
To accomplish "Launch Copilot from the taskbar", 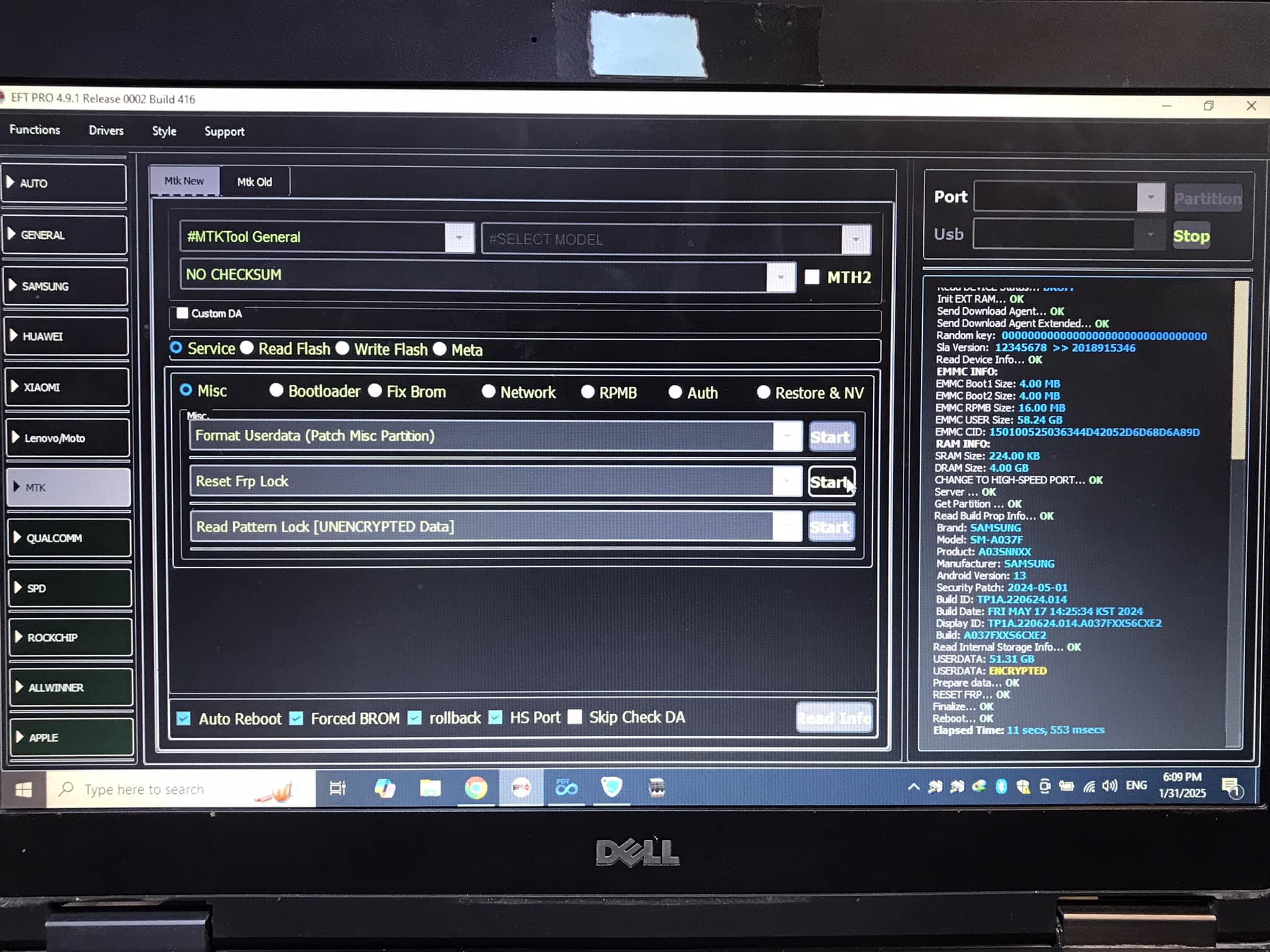I will tap(385, 788).
